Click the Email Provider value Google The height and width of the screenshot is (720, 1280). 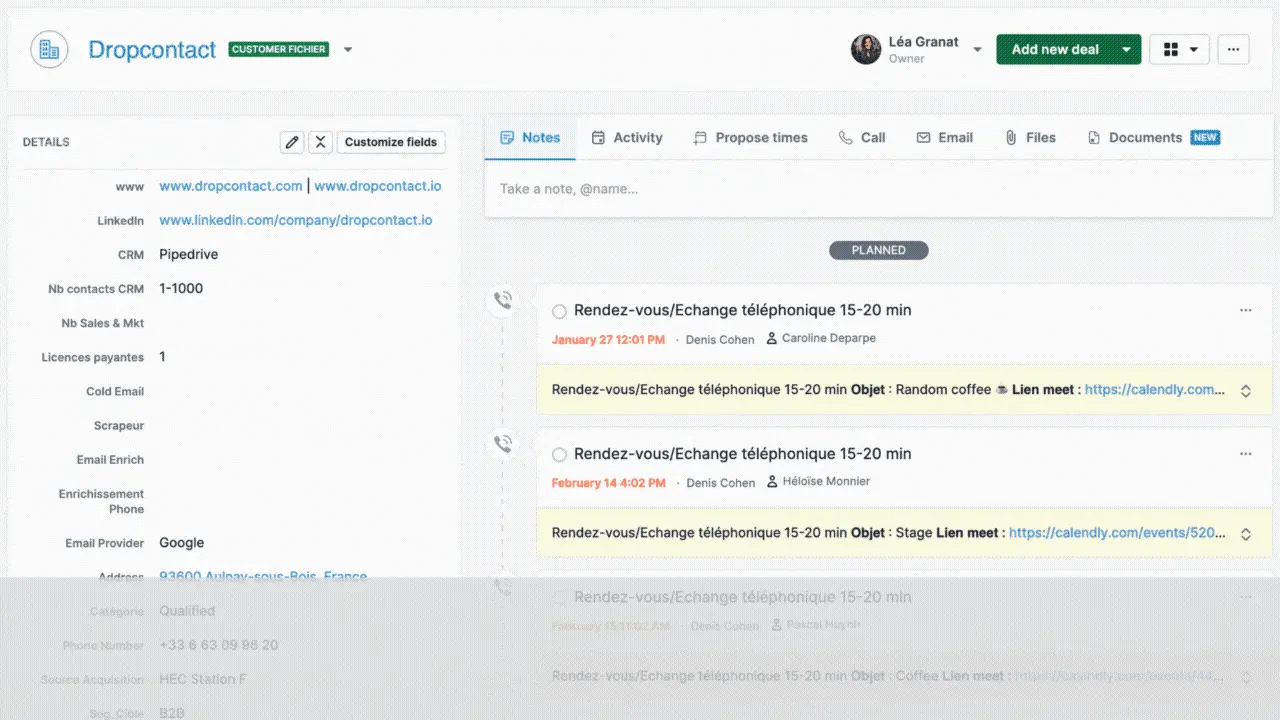click(182, 543)
